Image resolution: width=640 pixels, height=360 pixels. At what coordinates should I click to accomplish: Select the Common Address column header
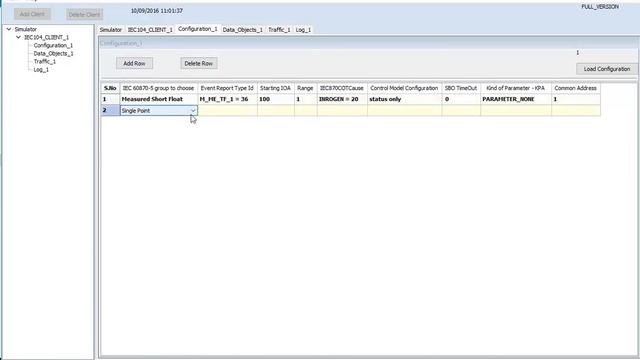(x=576, y=88)
